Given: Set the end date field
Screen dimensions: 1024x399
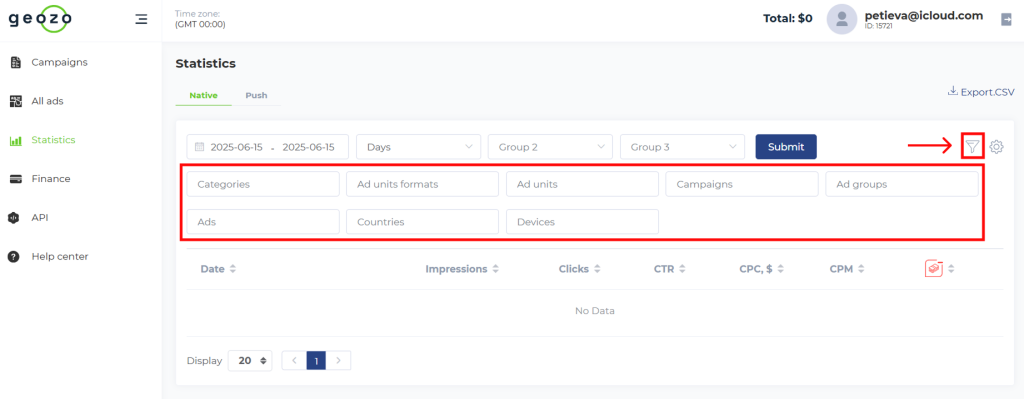Looking at the screenshot, I should pyautogui.click(x=308, y=147).
